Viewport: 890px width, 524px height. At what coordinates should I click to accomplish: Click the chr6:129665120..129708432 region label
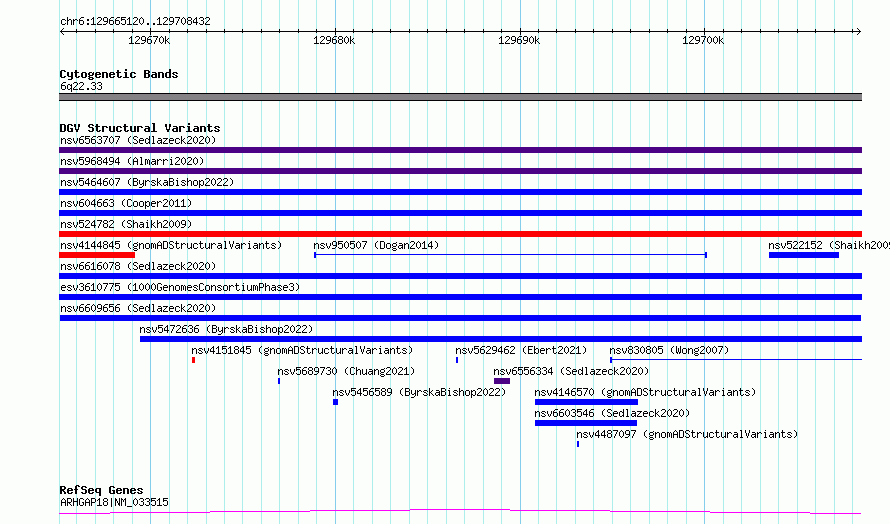[135, 21]
